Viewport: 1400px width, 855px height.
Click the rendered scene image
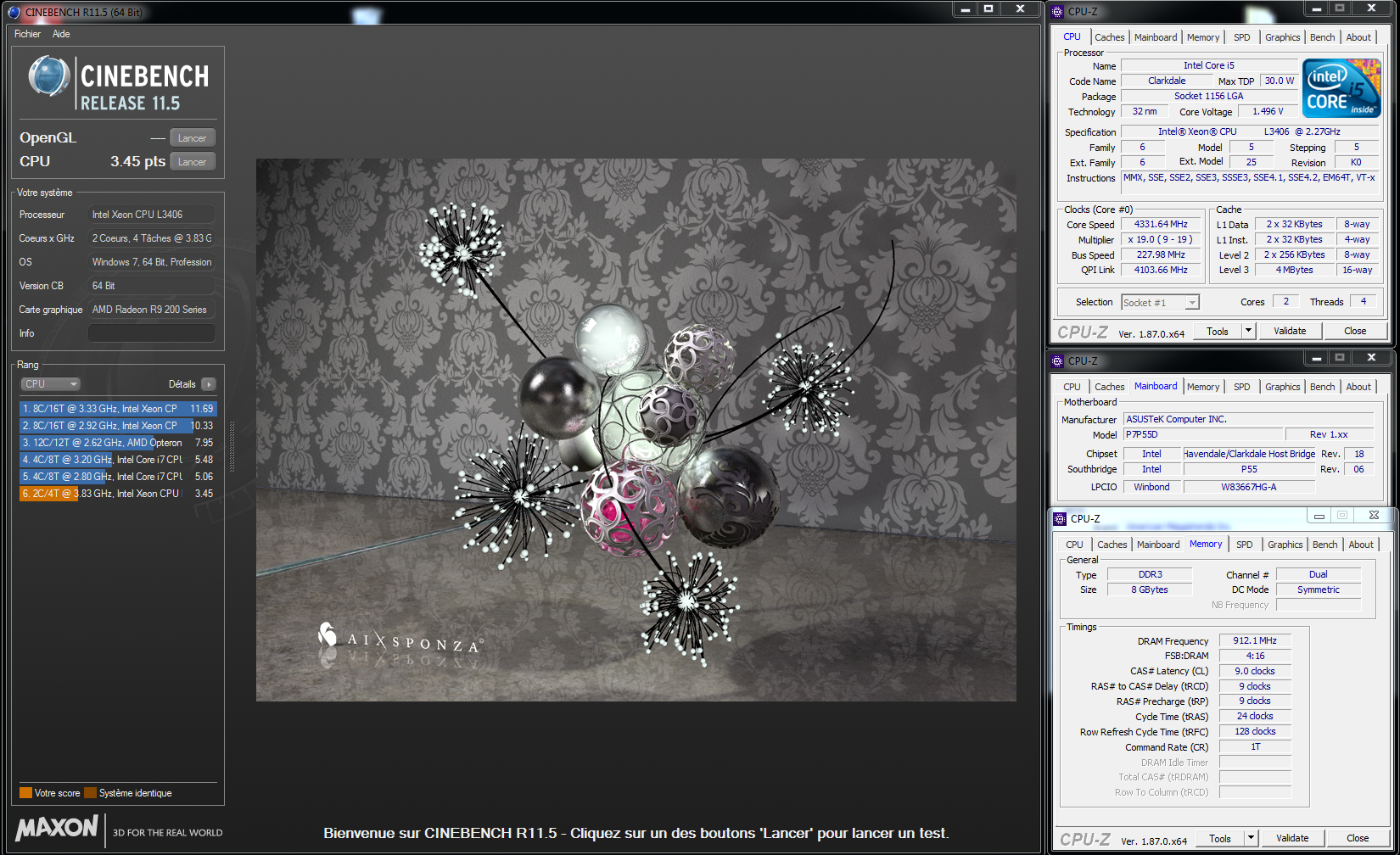coord(636,430)
